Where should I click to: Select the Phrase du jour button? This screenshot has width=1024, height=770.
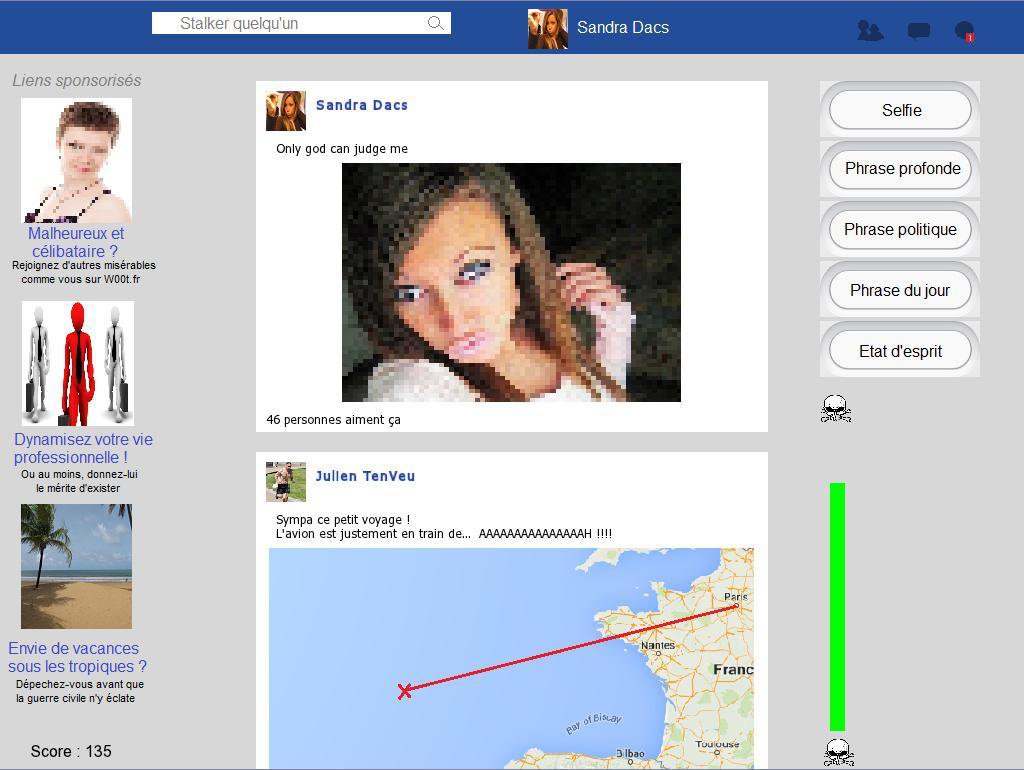[900, 290]
